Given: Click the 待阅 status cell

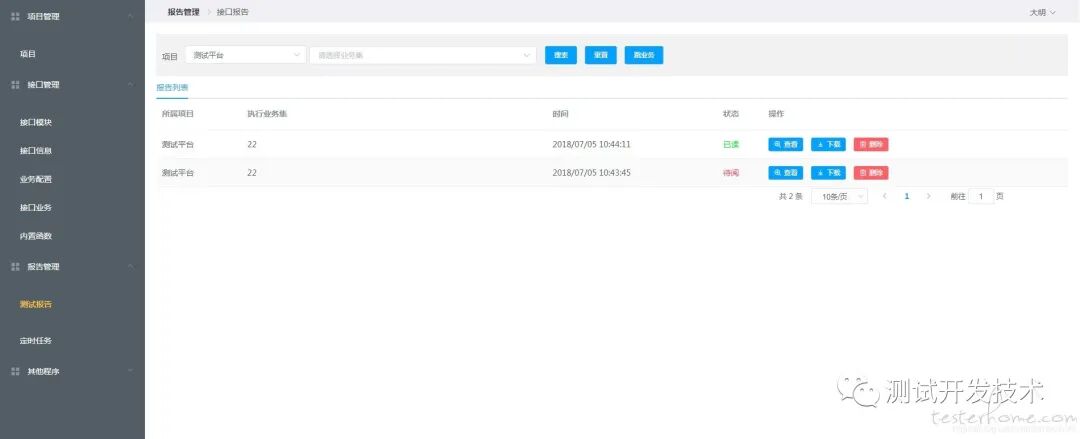Looking at the screenshot, I should (731, 173).
